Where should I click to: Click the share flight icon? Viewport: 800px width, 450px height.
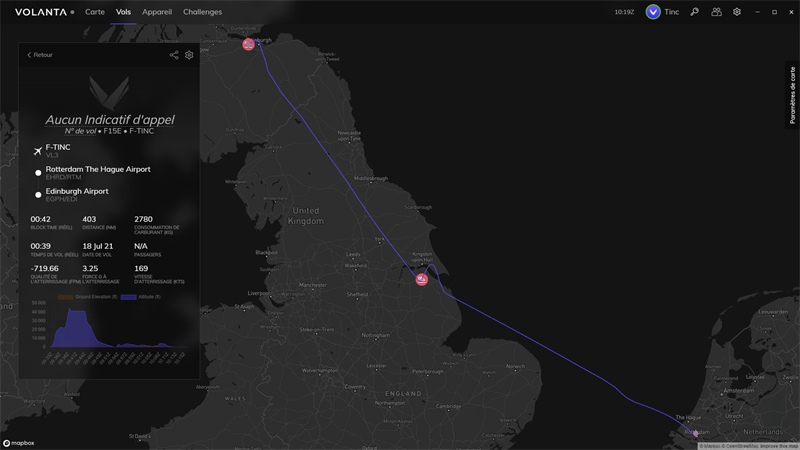(174, 55)
